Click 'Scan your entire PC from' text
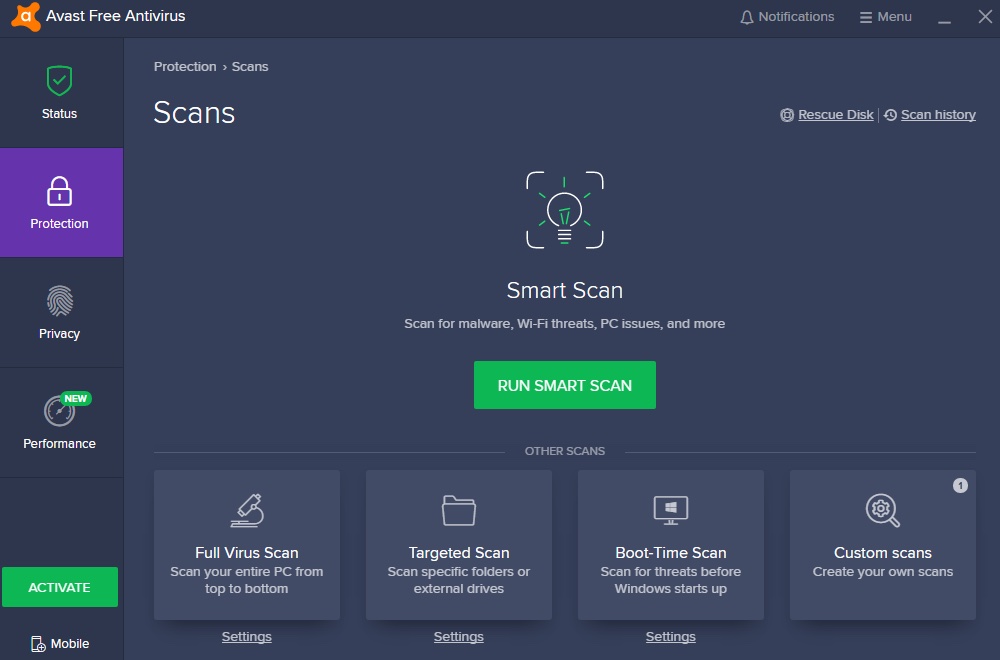The height and width of the screenshot is (660, 1000). (x=247, y=571)
